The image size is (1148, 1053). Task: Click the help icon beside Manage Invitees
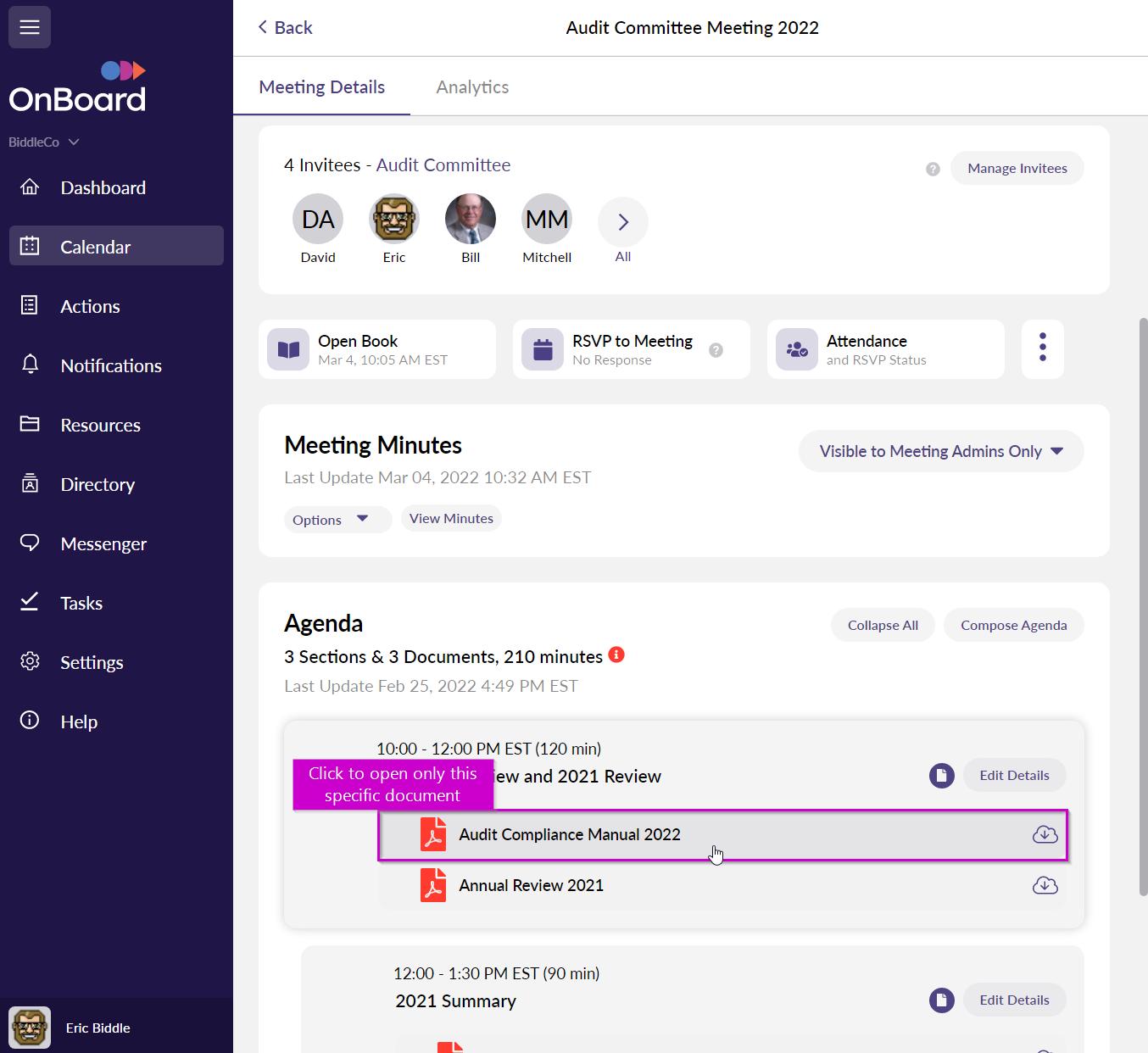[933, 169]
